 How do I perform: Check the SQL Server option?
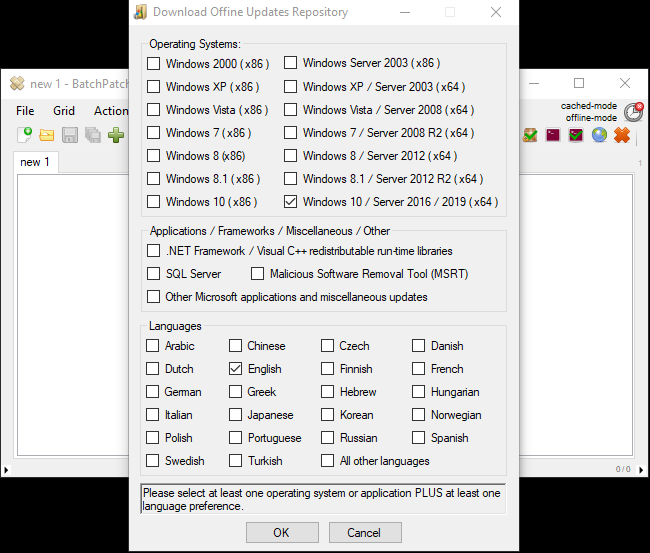(153, 274)
